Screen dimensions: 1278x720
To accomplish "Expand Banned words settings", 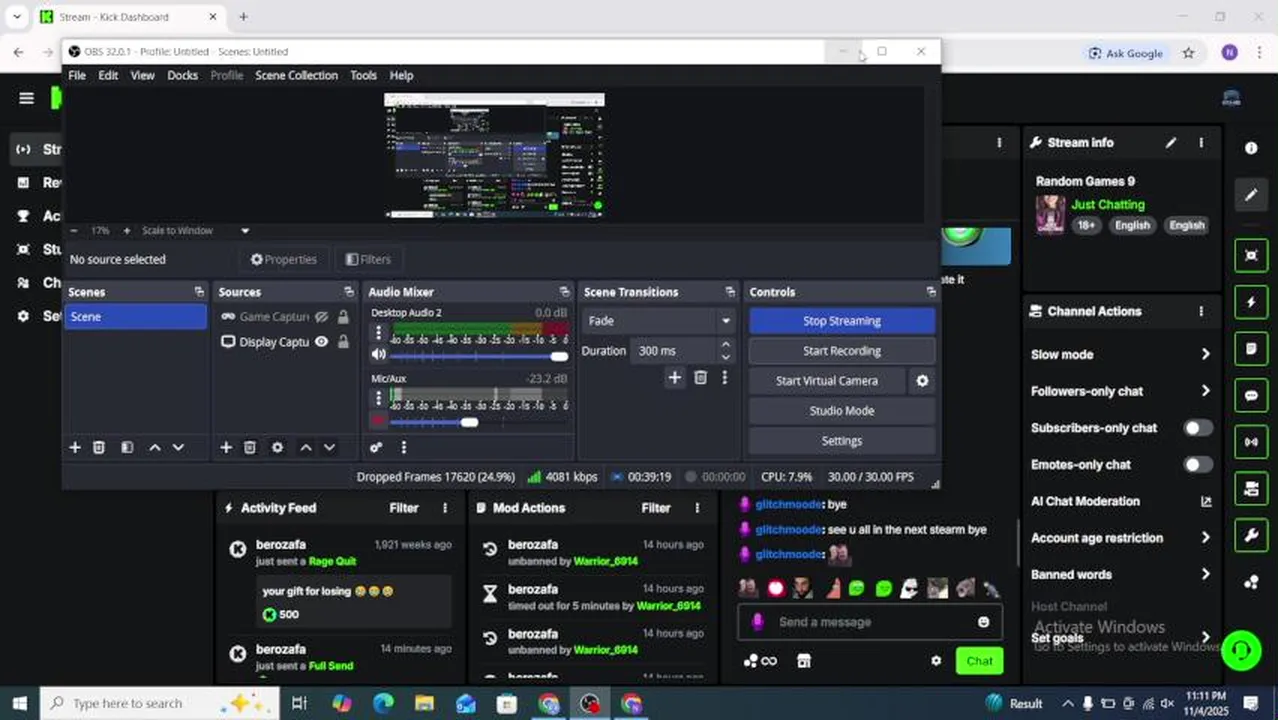I will tap(1205, 575).
